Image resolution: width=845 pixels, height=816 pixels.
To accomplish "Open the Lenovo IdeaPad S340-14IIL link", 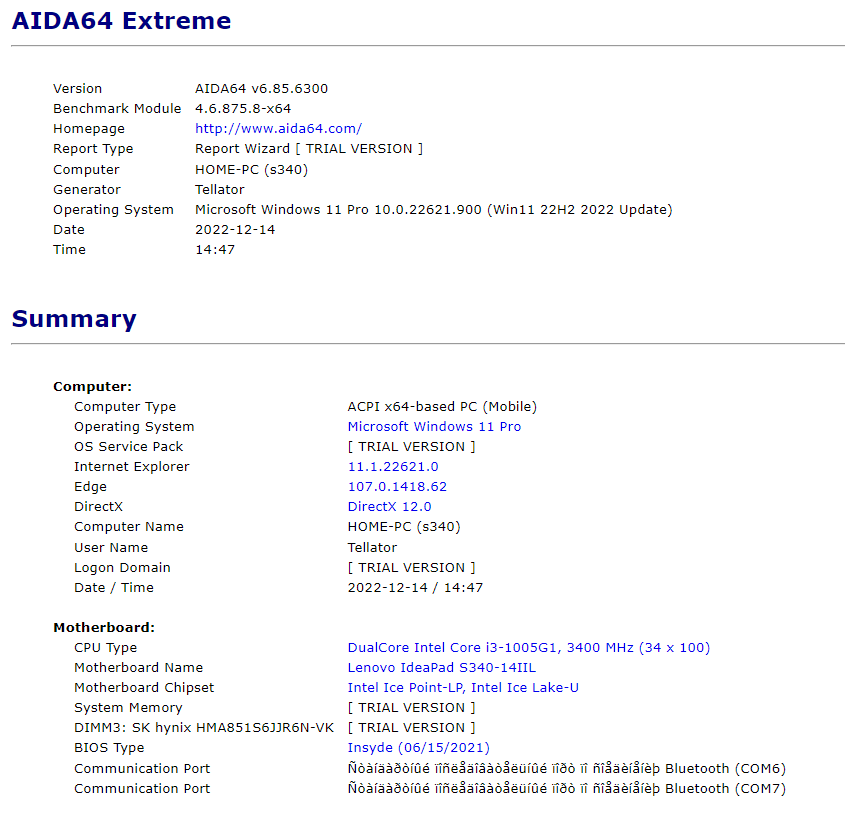I will point(441,667).
